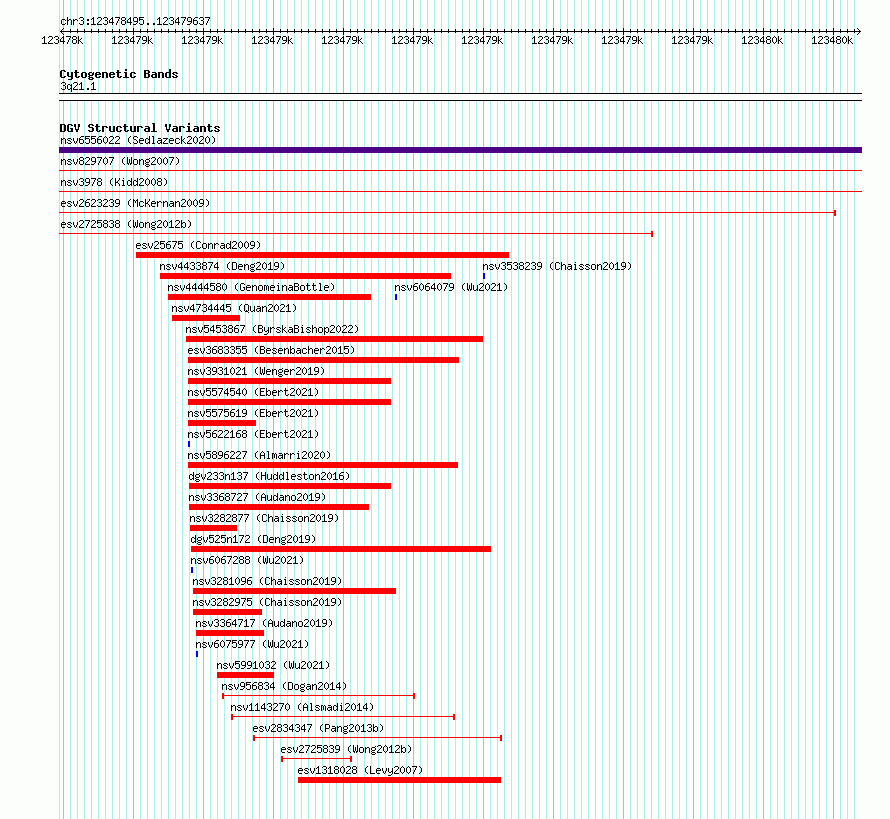Screen dimensions: 890x819
Task: Click nsv4734445 (Quan2021) label
Action: click(x=234, y=308)
